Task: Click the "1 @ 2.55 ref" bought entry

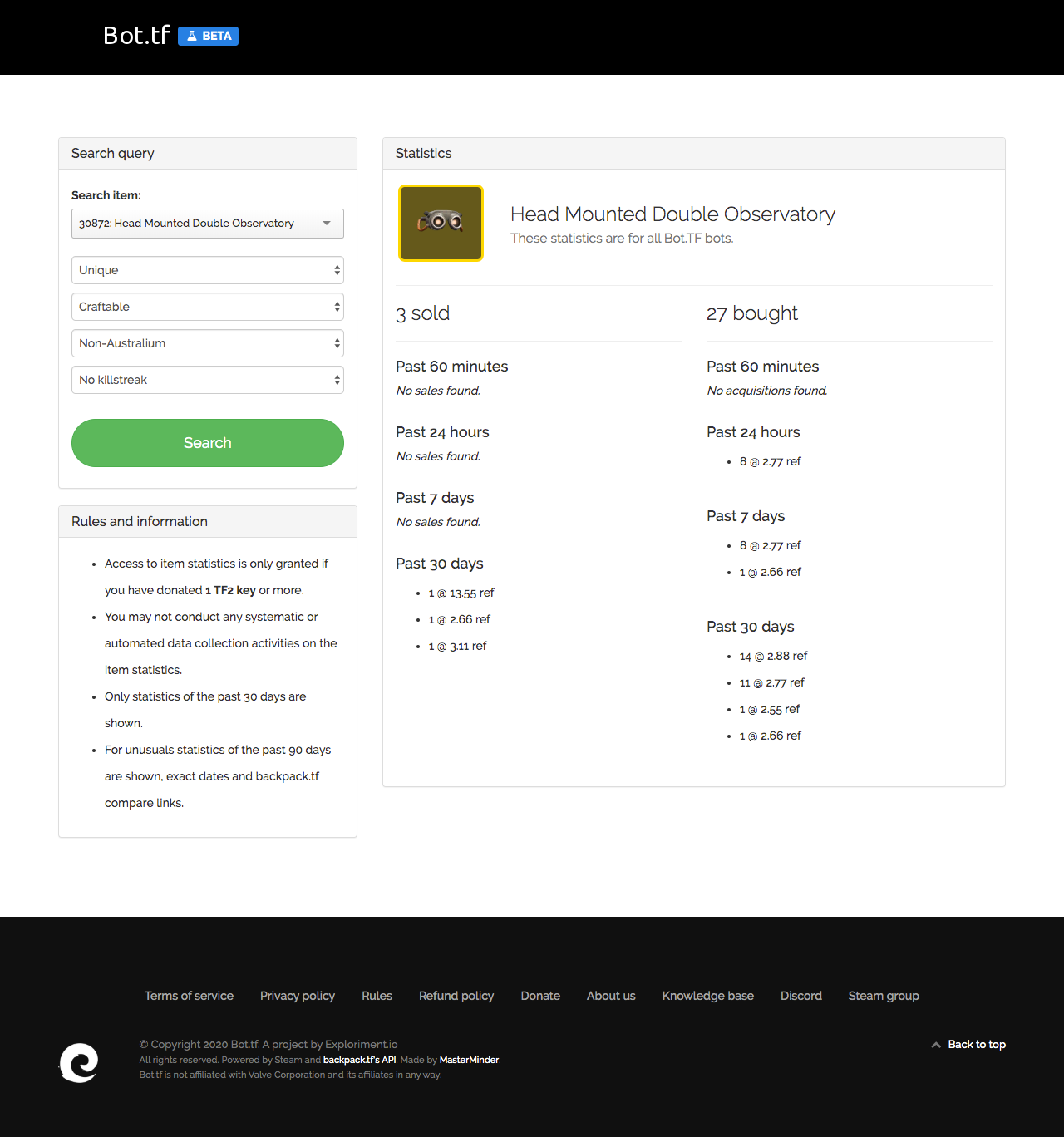Action: point(770,709)
